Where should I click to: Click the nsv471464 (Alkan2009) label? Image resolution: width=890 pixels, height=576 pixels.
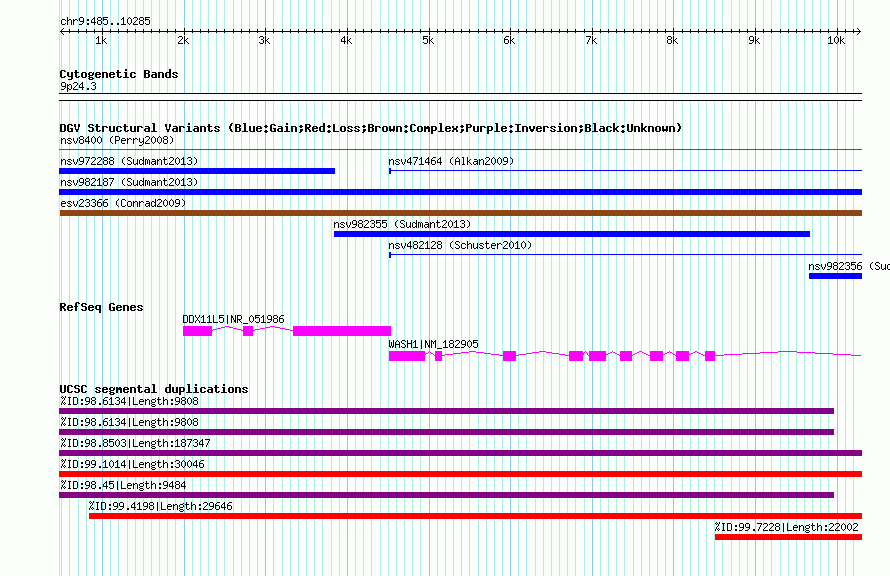click(x=451, y=161)
